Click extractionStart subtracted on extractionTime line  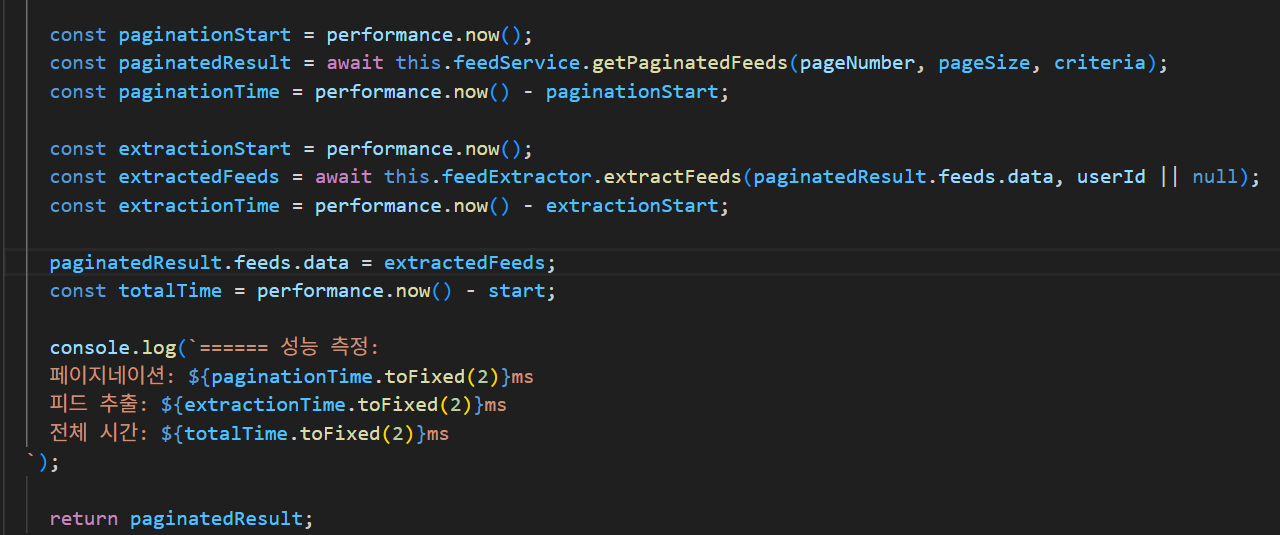632,206
